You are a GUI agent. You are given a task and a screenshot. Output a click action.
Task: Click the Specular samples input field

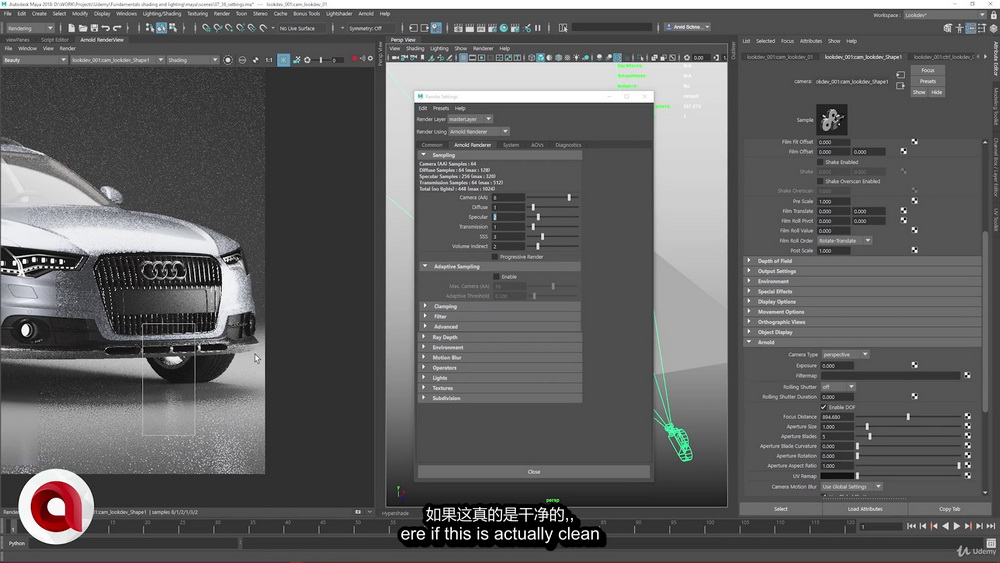click(508, 217)
